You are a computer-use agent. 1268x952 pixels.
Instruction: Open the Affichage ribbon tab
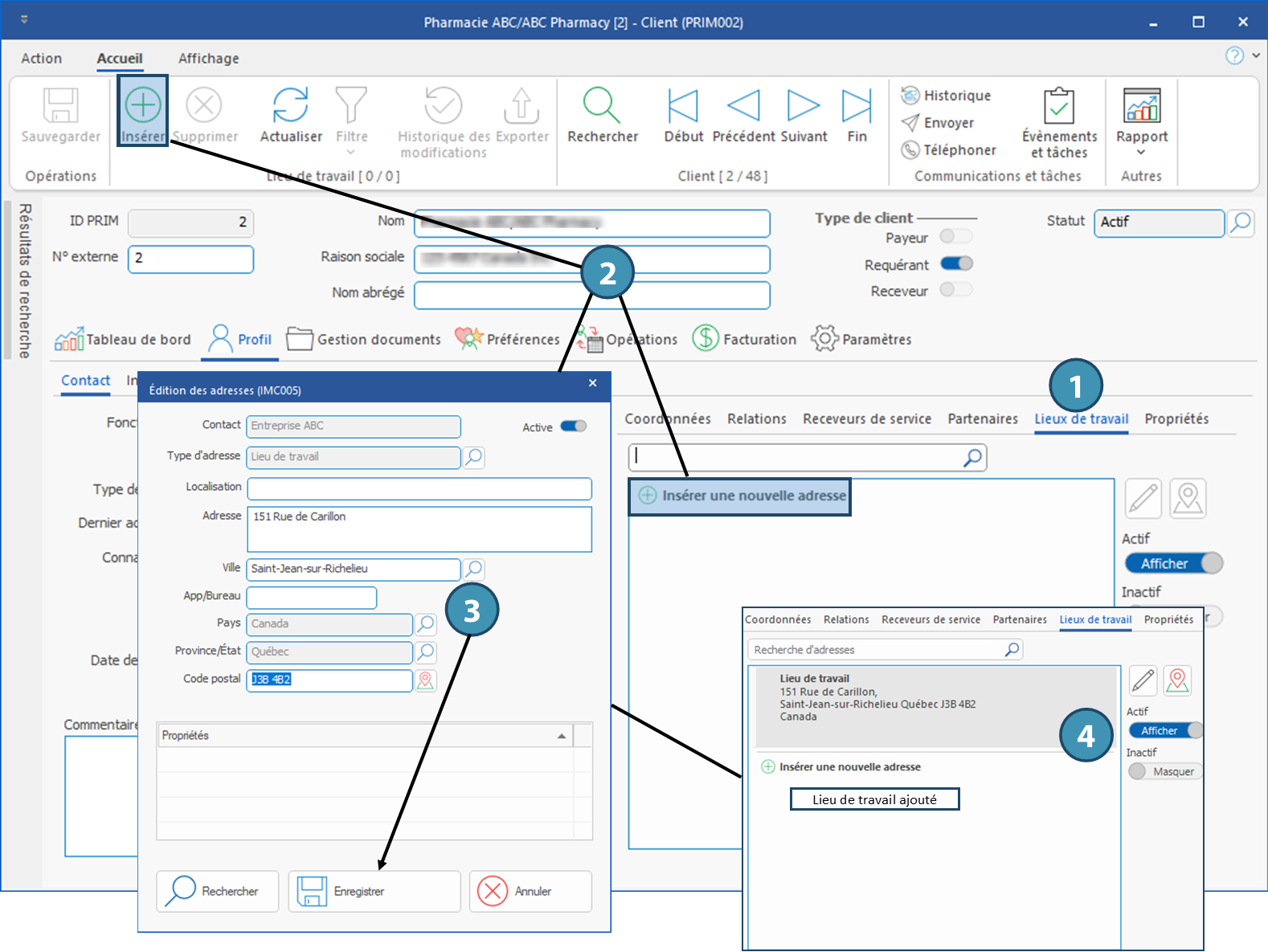click(208, 59)
